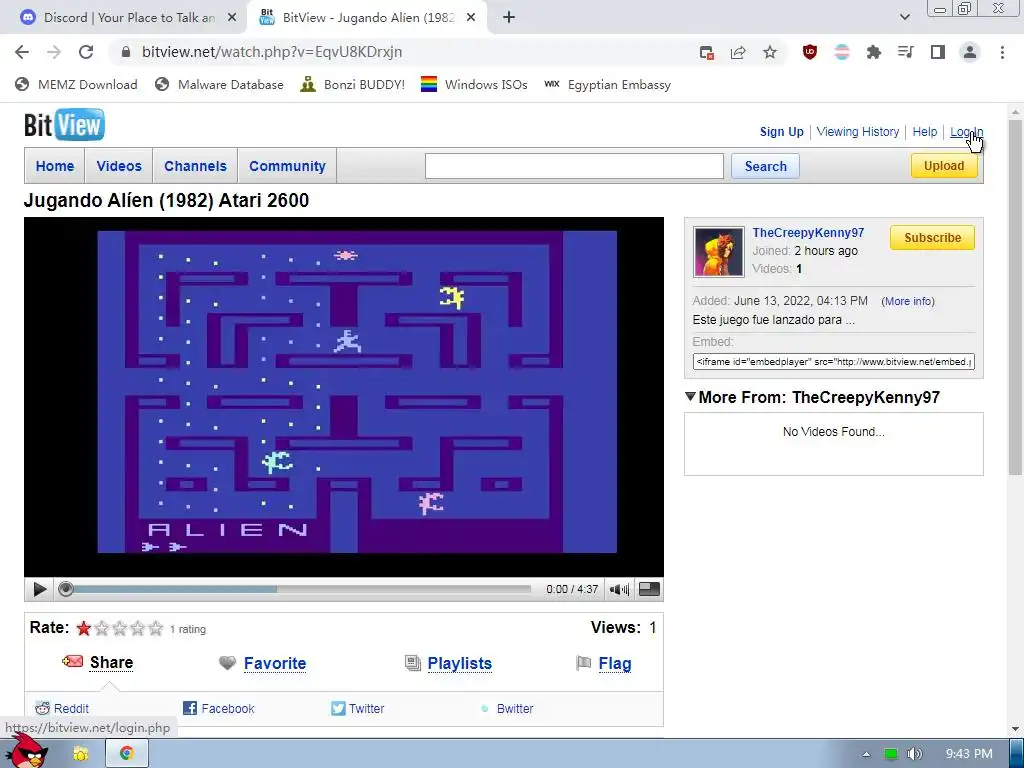Image resolution: width=1024 pixels, height=768 pixels.
Task: Go back with browser back arrow
Action: coord(22,52)
